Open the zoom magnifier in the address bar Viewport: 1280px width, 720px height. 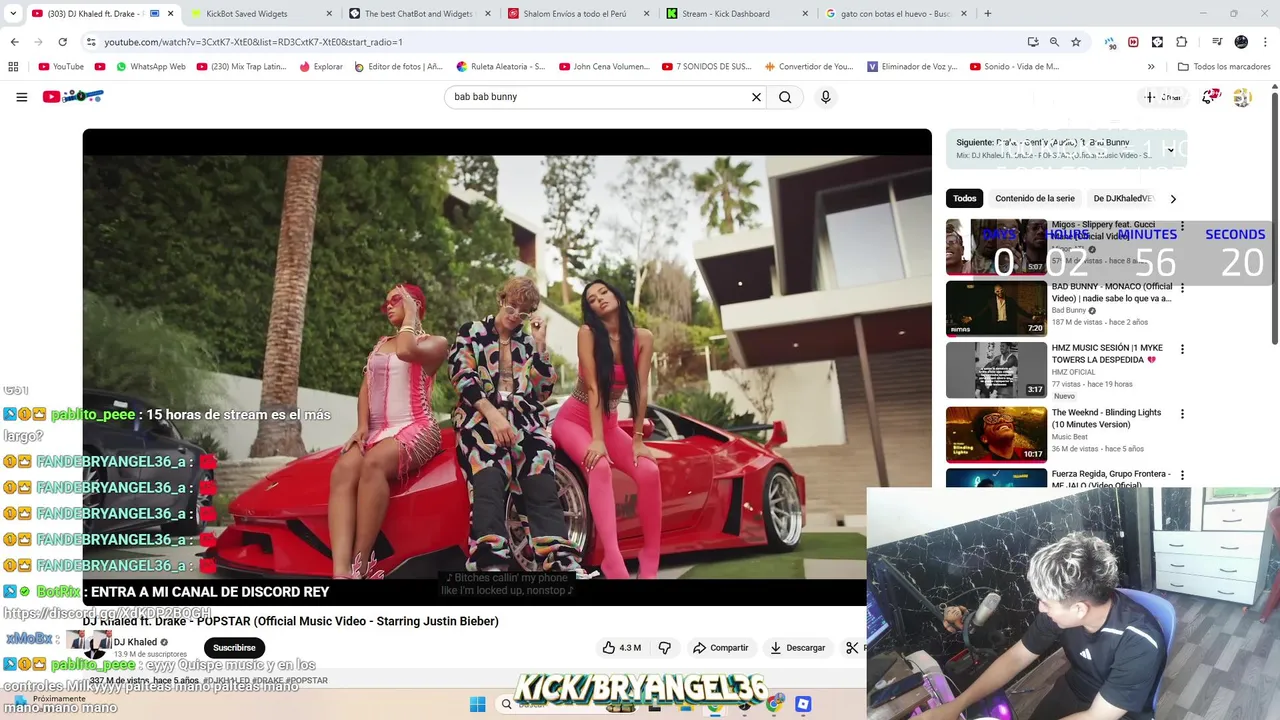pyautogui.click(x=1054, y=42)
